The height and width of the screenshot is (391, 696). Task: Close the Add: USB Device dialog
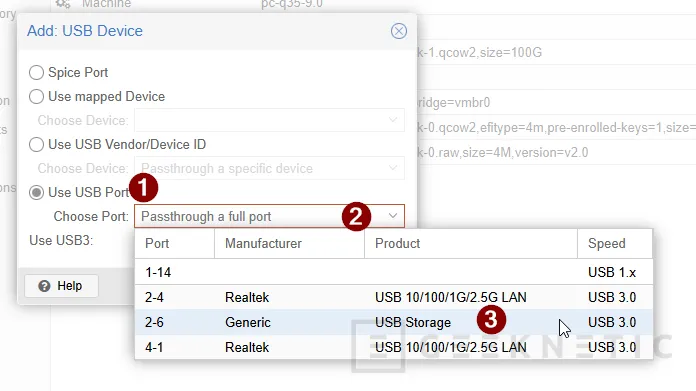click(x=399, y=31)
